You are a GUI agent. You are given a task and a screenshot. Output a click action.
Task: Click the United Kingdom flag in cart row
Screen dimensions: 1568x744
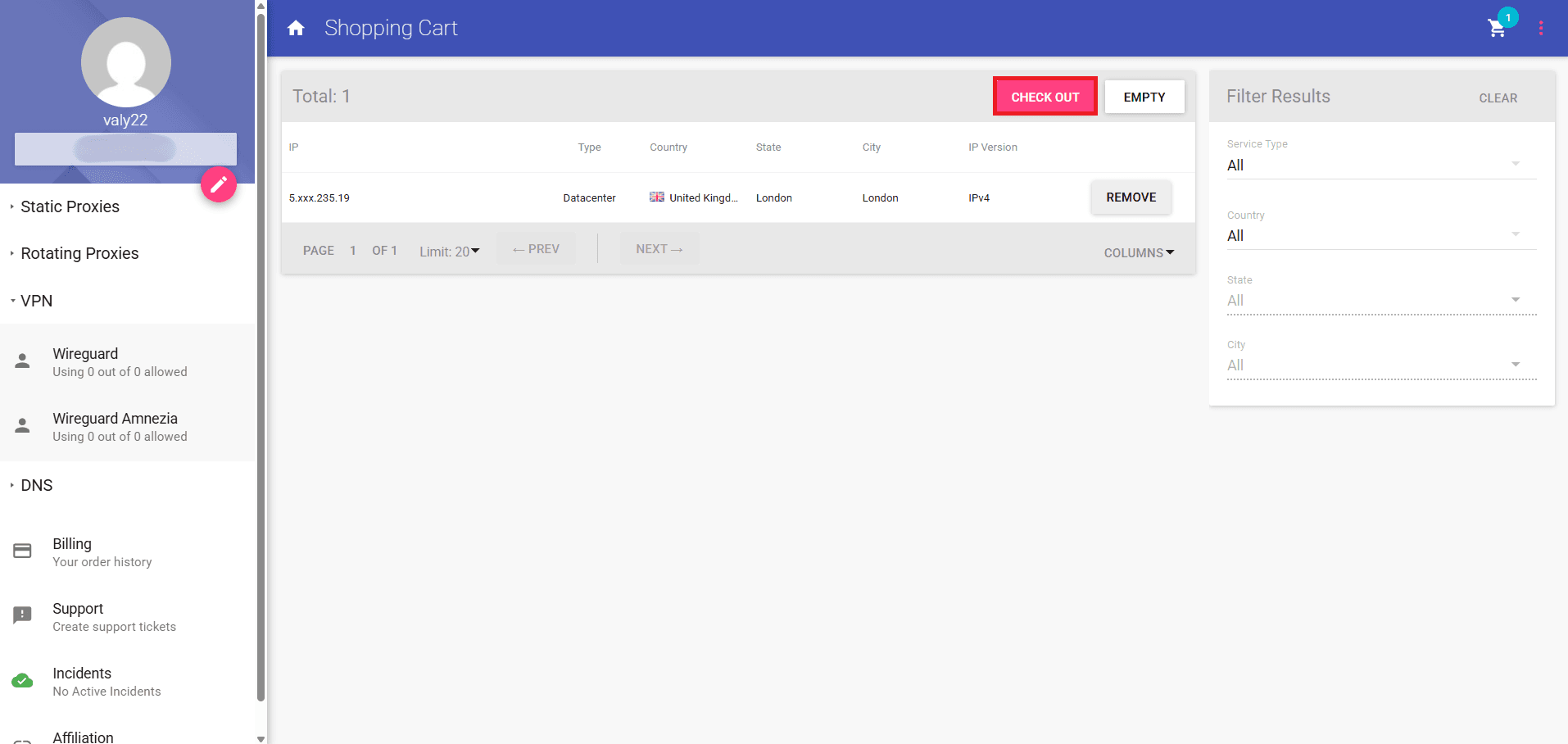tap(657, 197)
